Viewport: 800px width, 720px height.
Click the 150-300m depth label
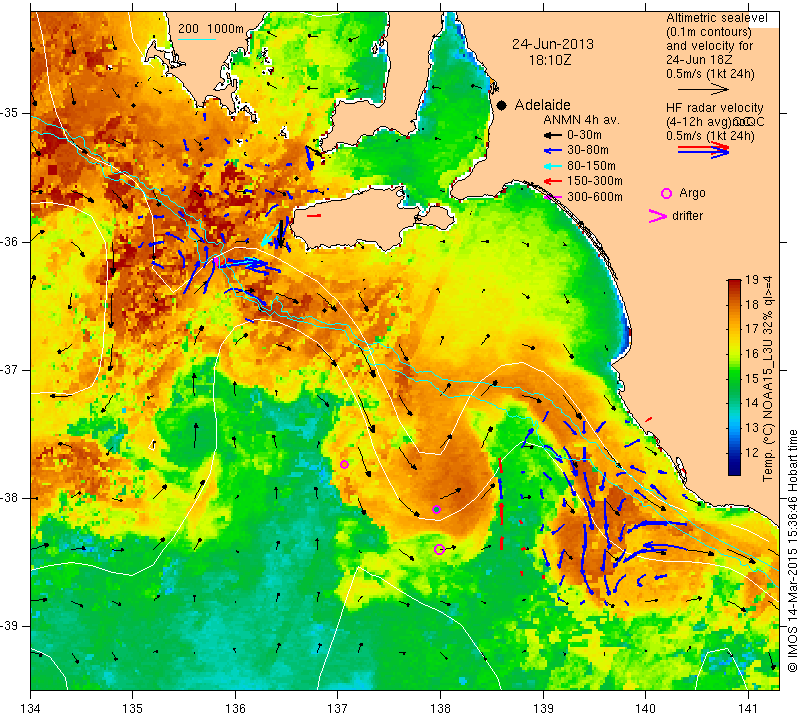pyautogui.click(x=595, y=181)
